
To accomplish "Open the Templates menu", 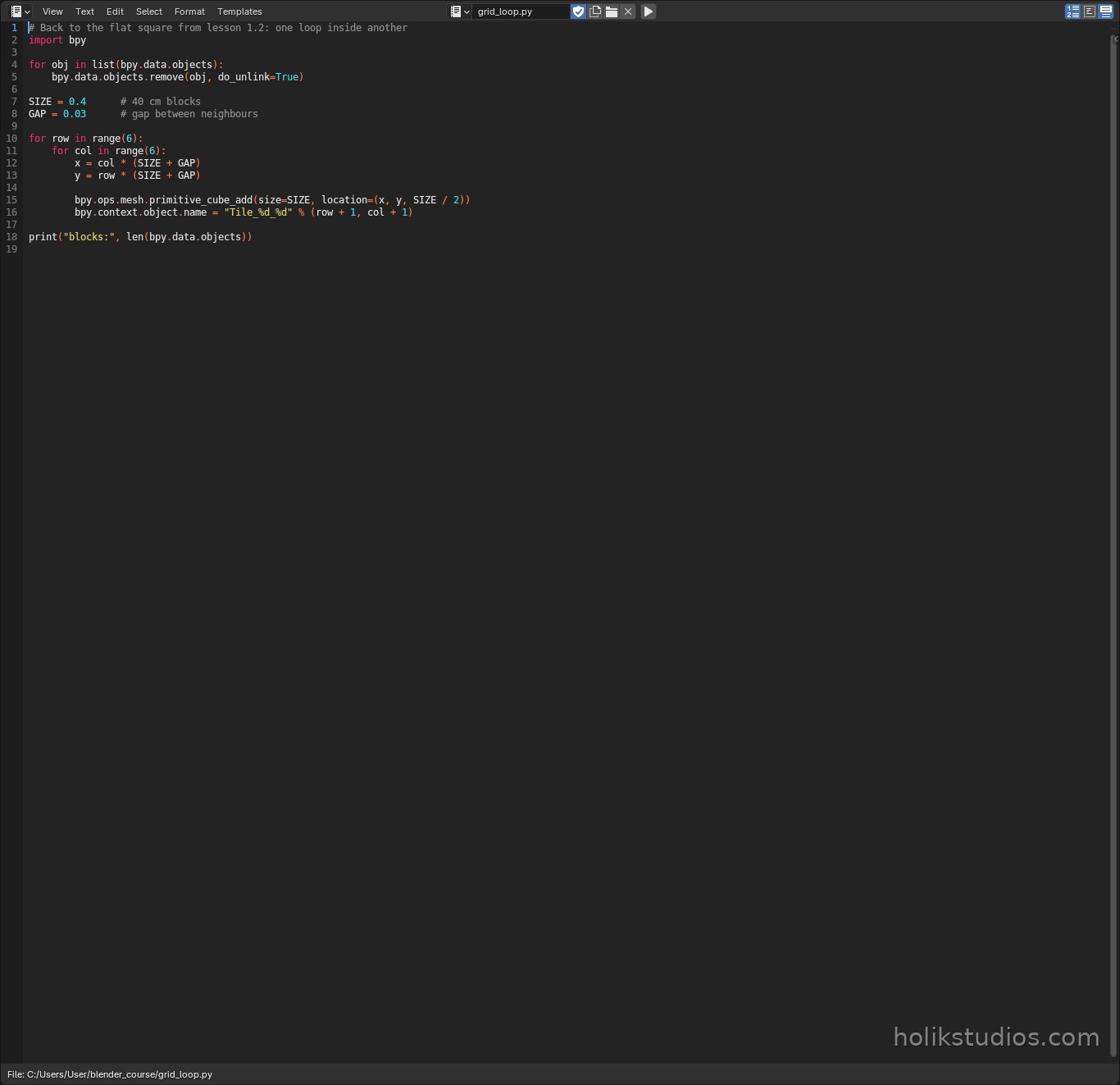I will [x=239, y=11].
